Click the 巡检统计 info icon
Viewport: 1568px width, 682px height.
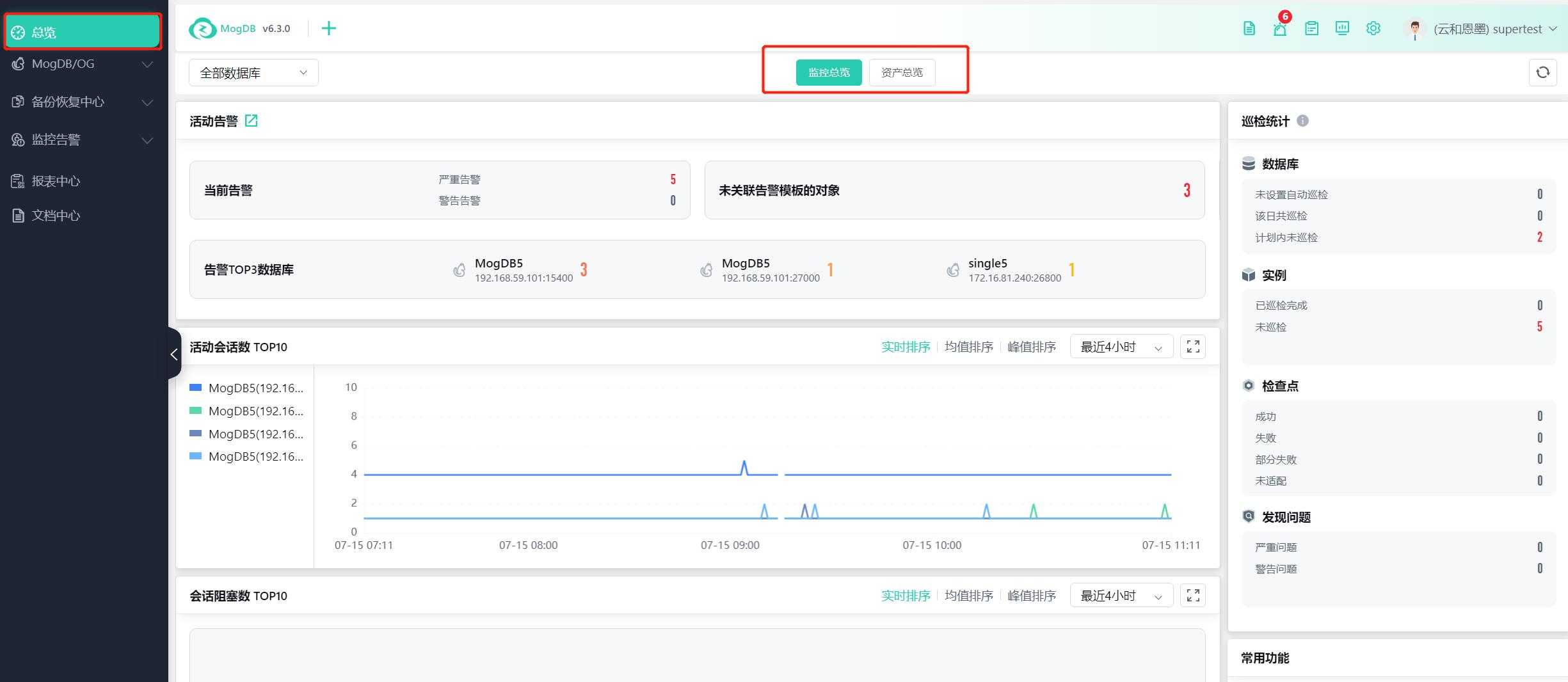click(1302, 120)
